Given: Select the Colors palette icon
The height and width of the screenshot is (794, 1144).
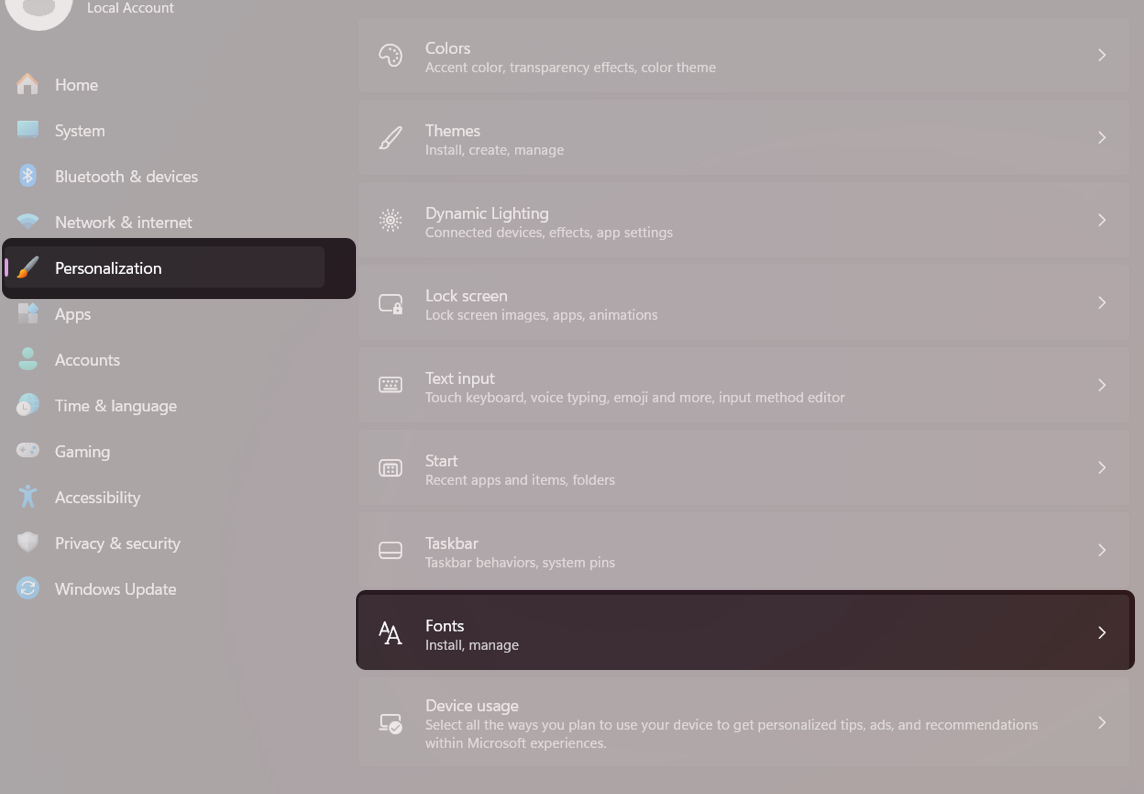Looking at the screenshot, I should [391, 55].
